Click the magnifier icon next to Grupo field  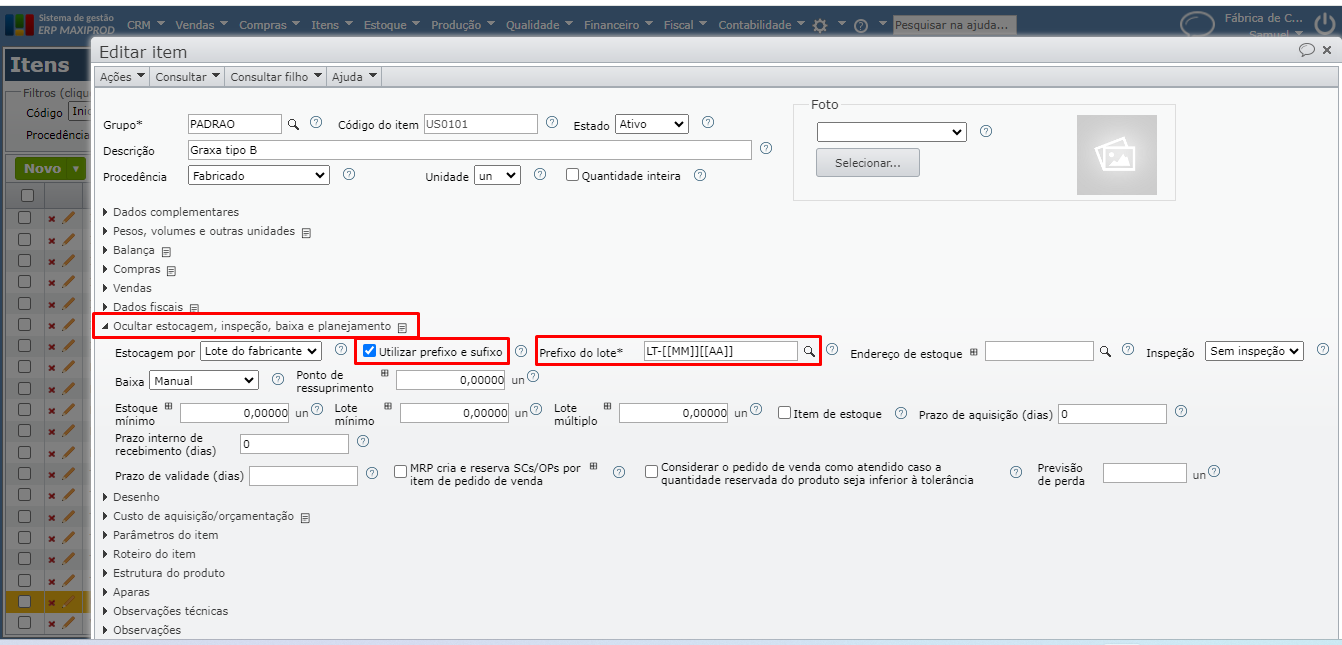point(294,125)
